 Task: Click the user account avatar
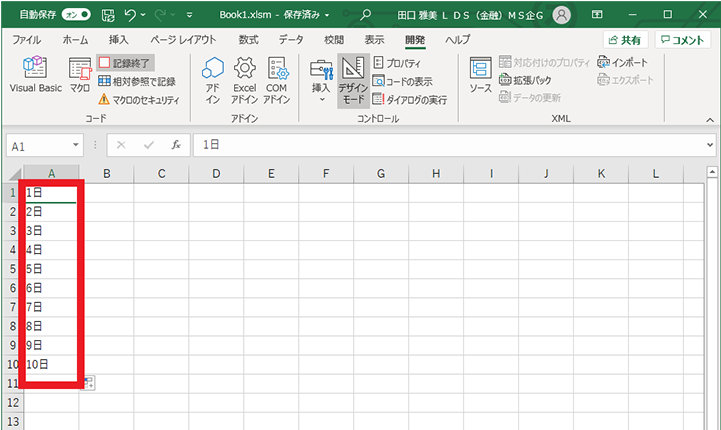pyautogui.click(x=561, y=15)
